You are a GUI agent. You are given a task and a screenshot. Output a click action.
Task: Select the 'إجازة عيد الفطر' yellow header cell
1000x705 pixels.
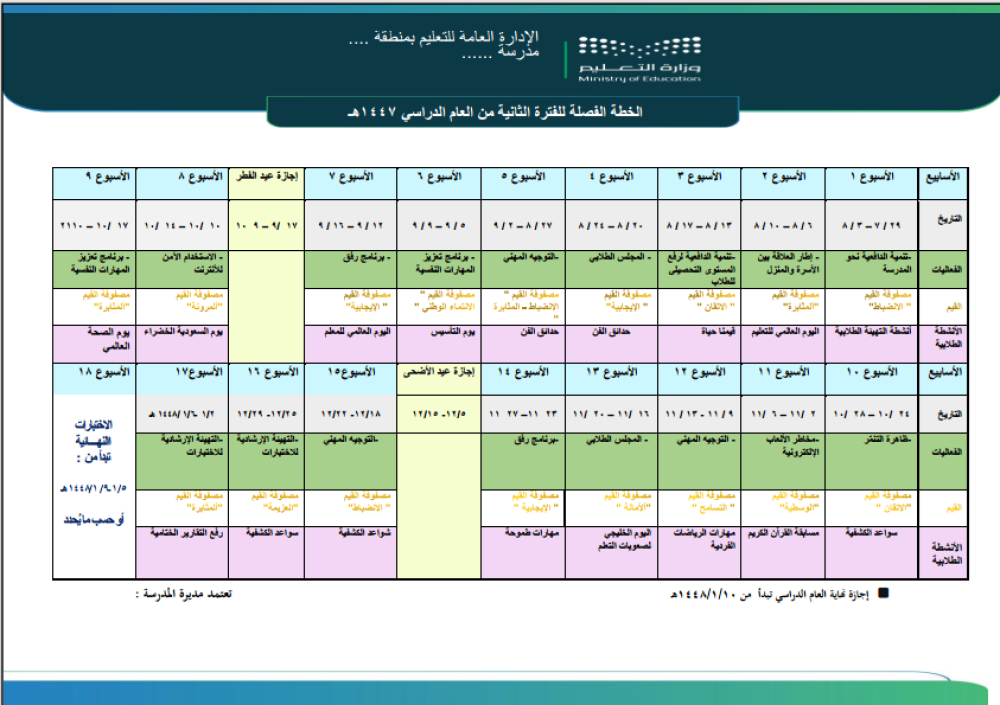[x=267, y=176]
